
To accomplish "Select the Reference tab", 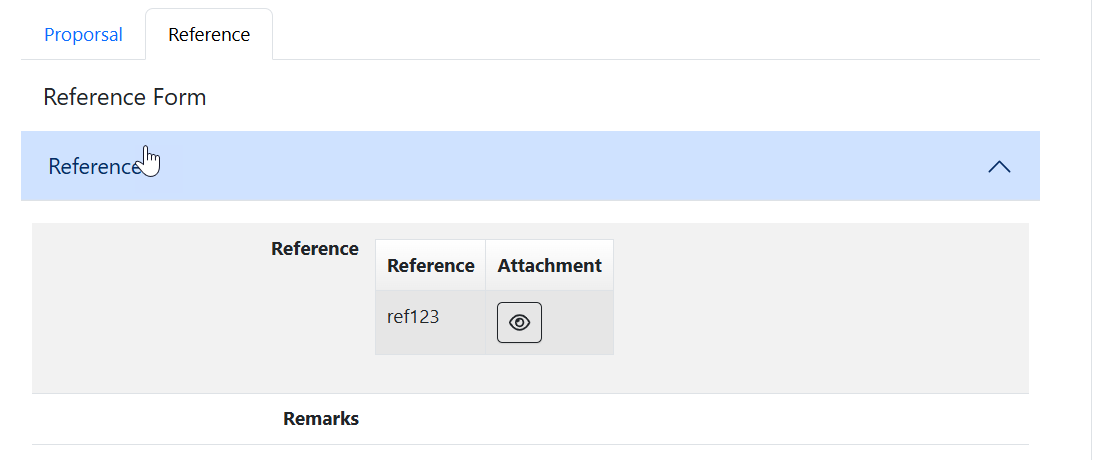I will 209,35.
